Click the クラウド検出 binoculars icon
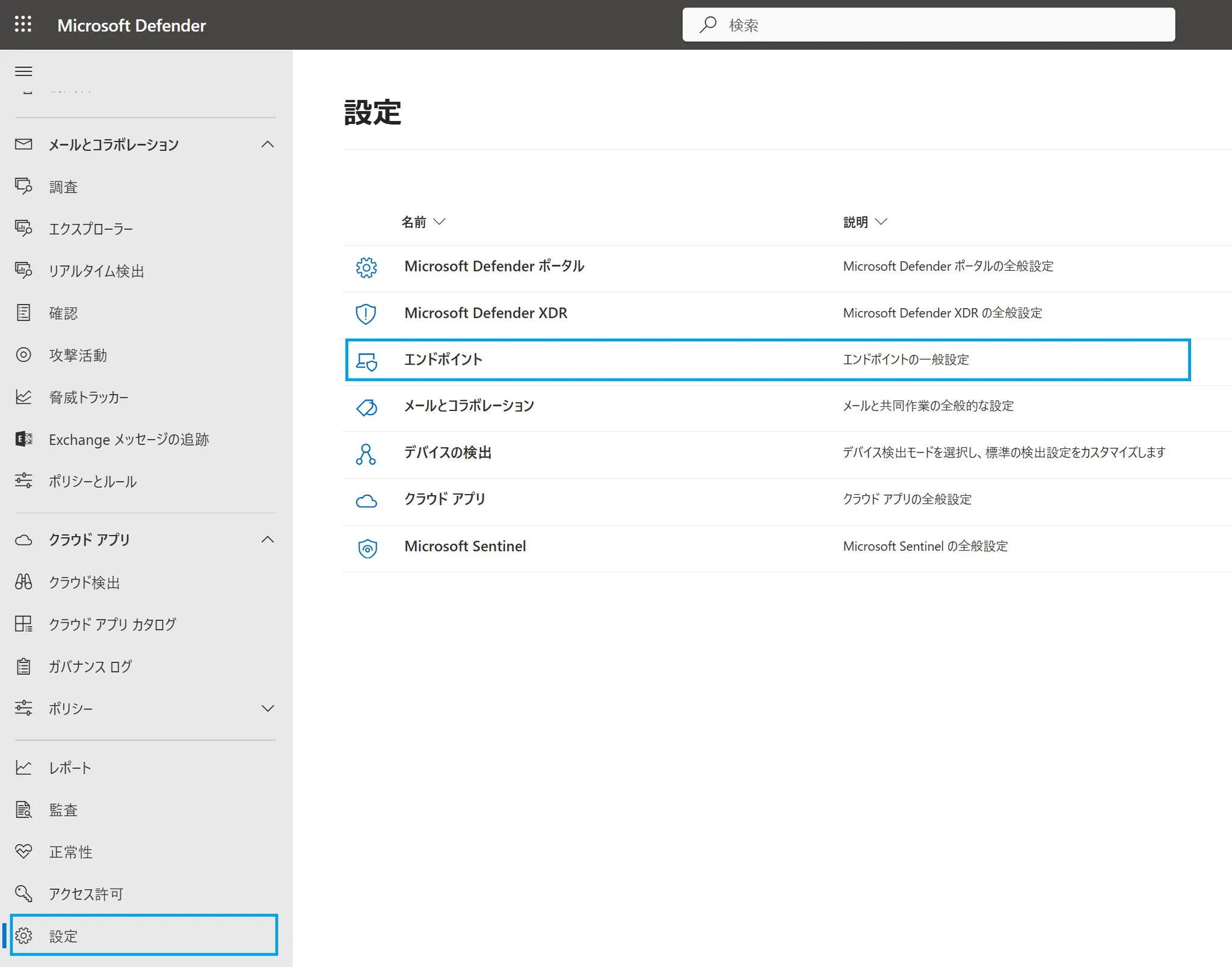The height and width of the screenshot is (967, 1232). coord(23,582)
